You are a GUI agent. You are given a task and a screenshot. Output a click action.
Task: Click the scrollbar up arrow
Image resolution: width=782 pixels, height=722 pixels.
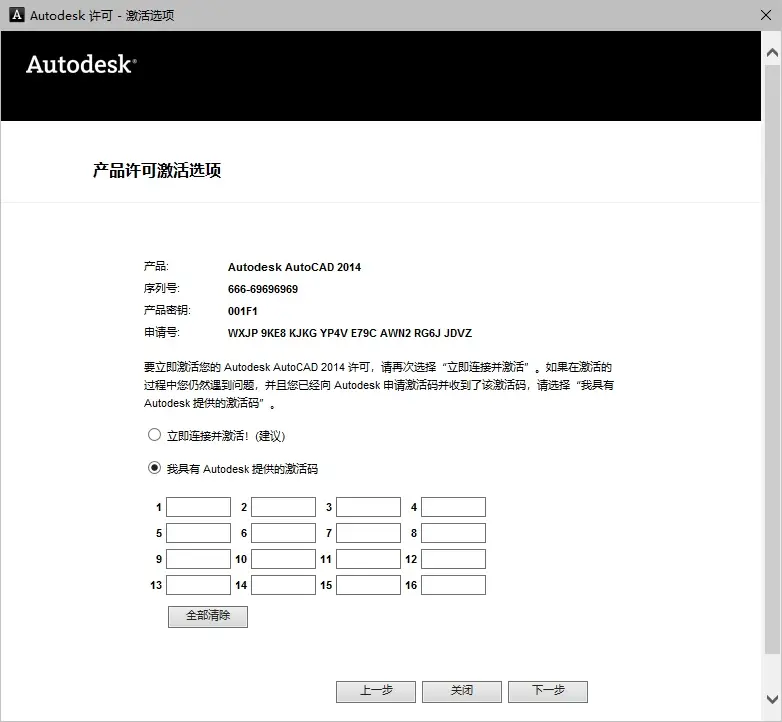coord(772,52)
